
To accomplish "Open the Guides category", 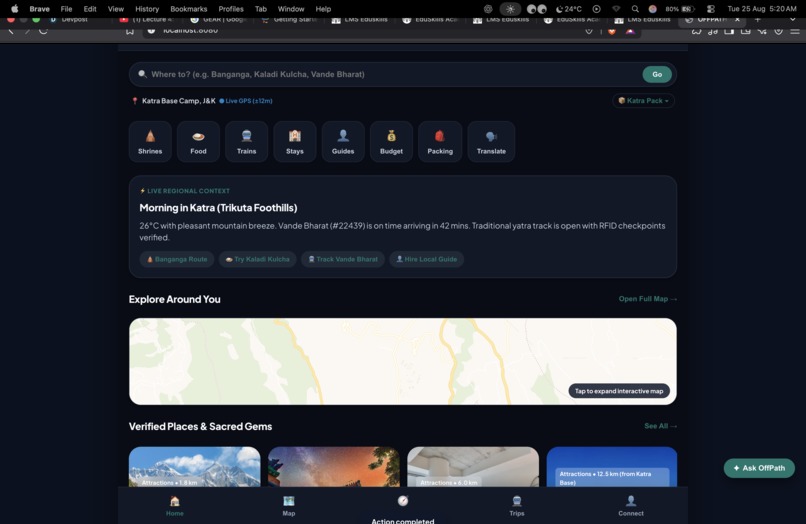I will (x=343, y=142).
